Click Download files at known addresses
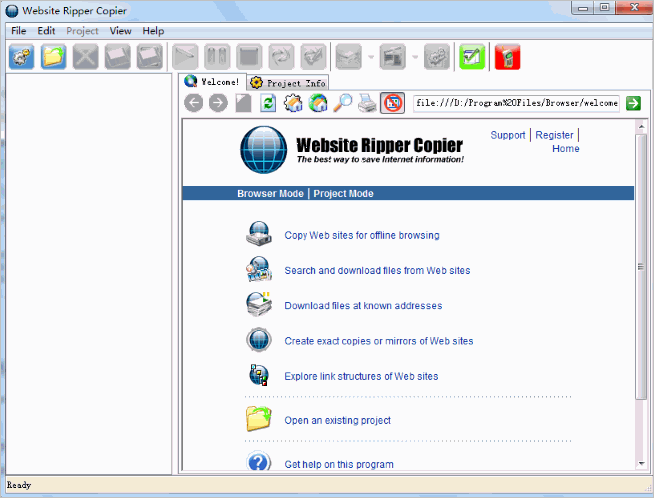This screenshot has height=498, width=654. 363,306
